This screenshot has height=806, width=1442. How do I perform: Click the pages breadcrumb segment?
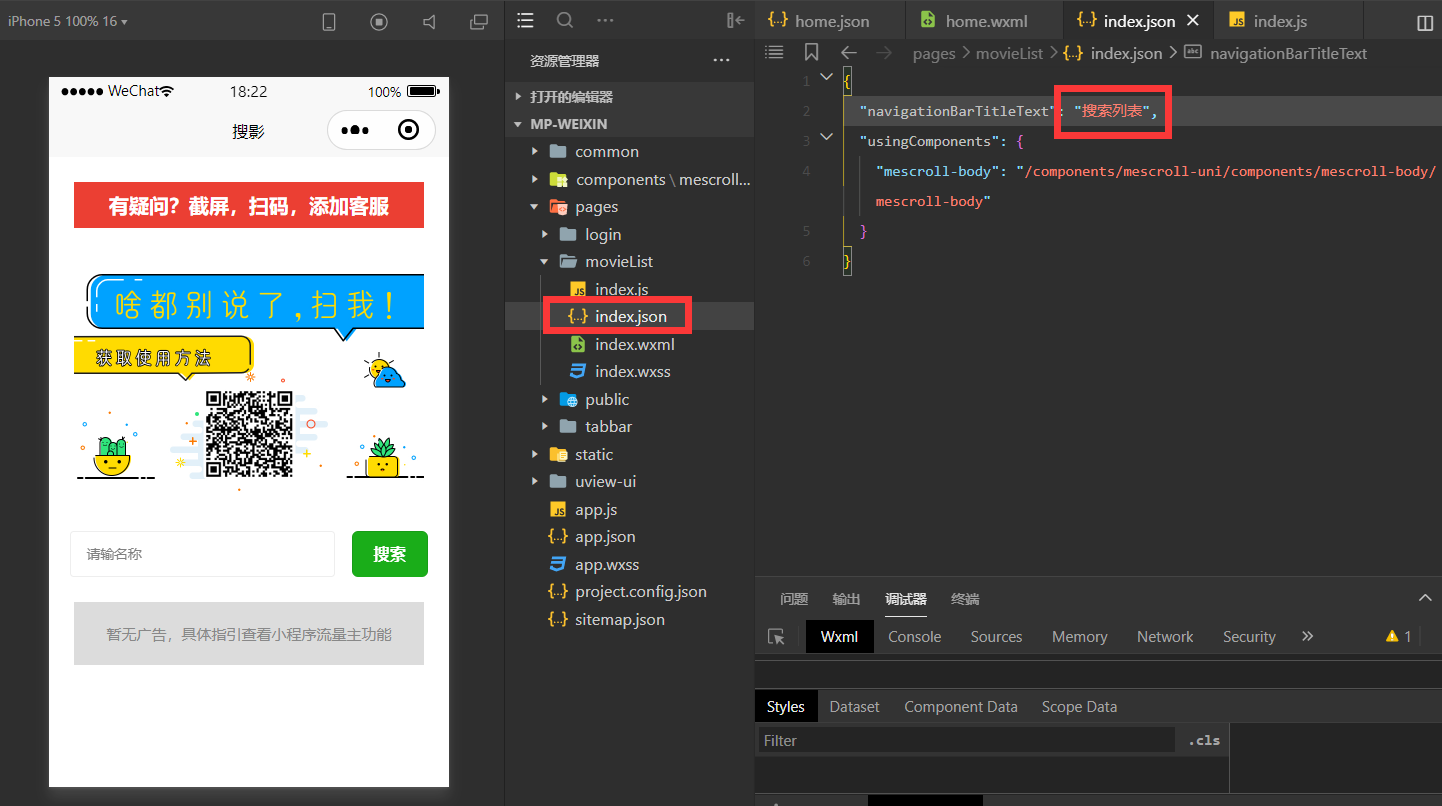pos(934,54)
